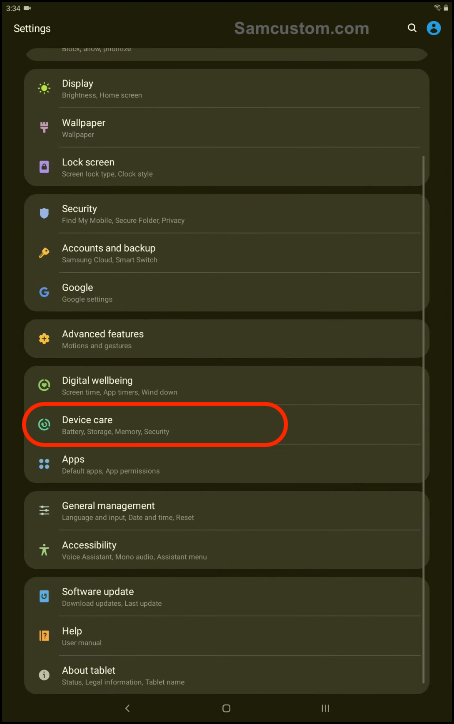Open the Help user manual entry
This screenshot has width=454, height=724.
[x=226, y=636]
